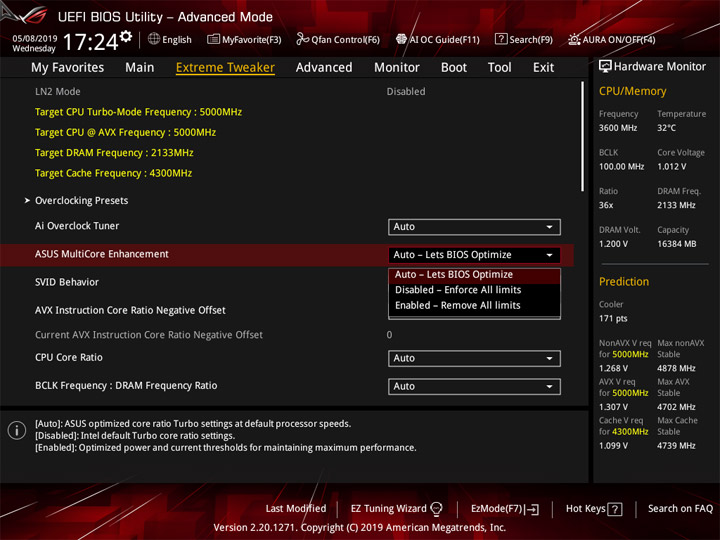This screenshot has width=720, height=540.
Task: Open the Monitor tab
Action: click(397, 68)
